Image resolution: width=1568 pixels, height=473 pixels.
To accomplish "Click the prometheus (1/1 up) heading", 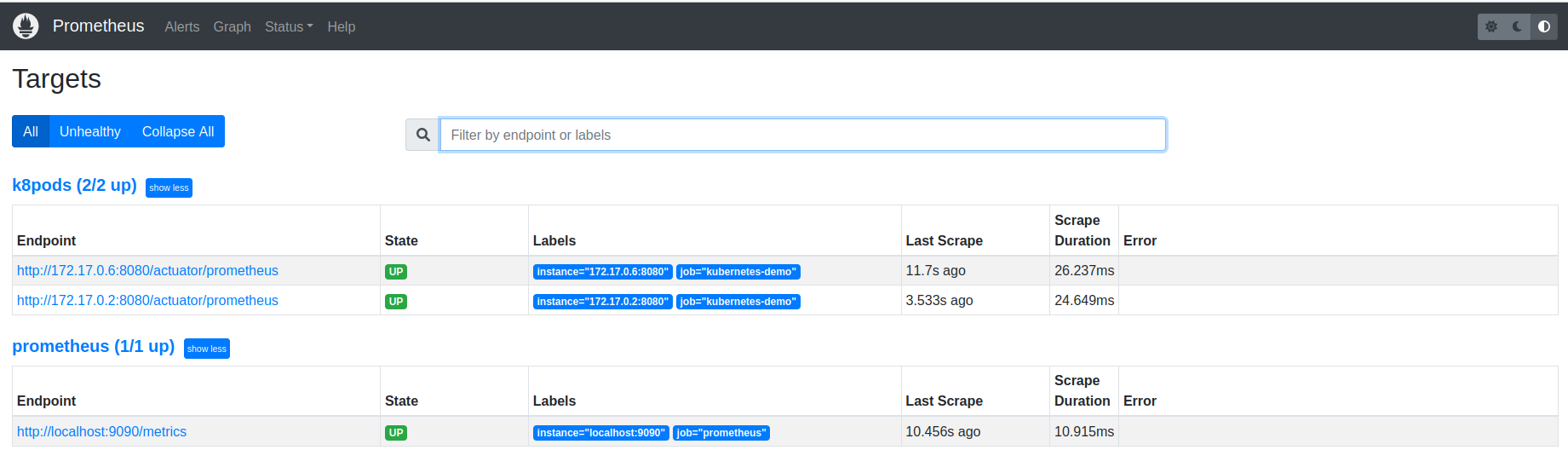I will [93, 346].
